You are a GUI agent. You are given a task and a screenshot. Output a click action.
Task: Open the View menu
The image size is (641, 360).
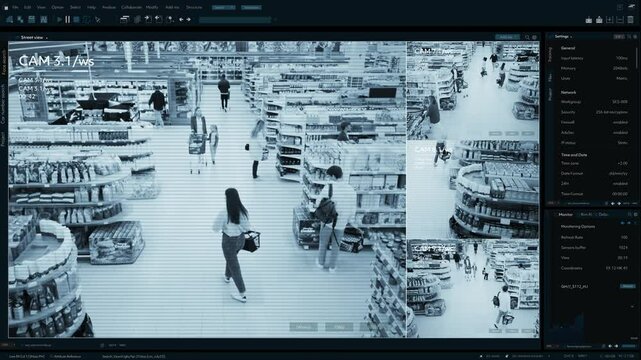(x=41, y=7)
